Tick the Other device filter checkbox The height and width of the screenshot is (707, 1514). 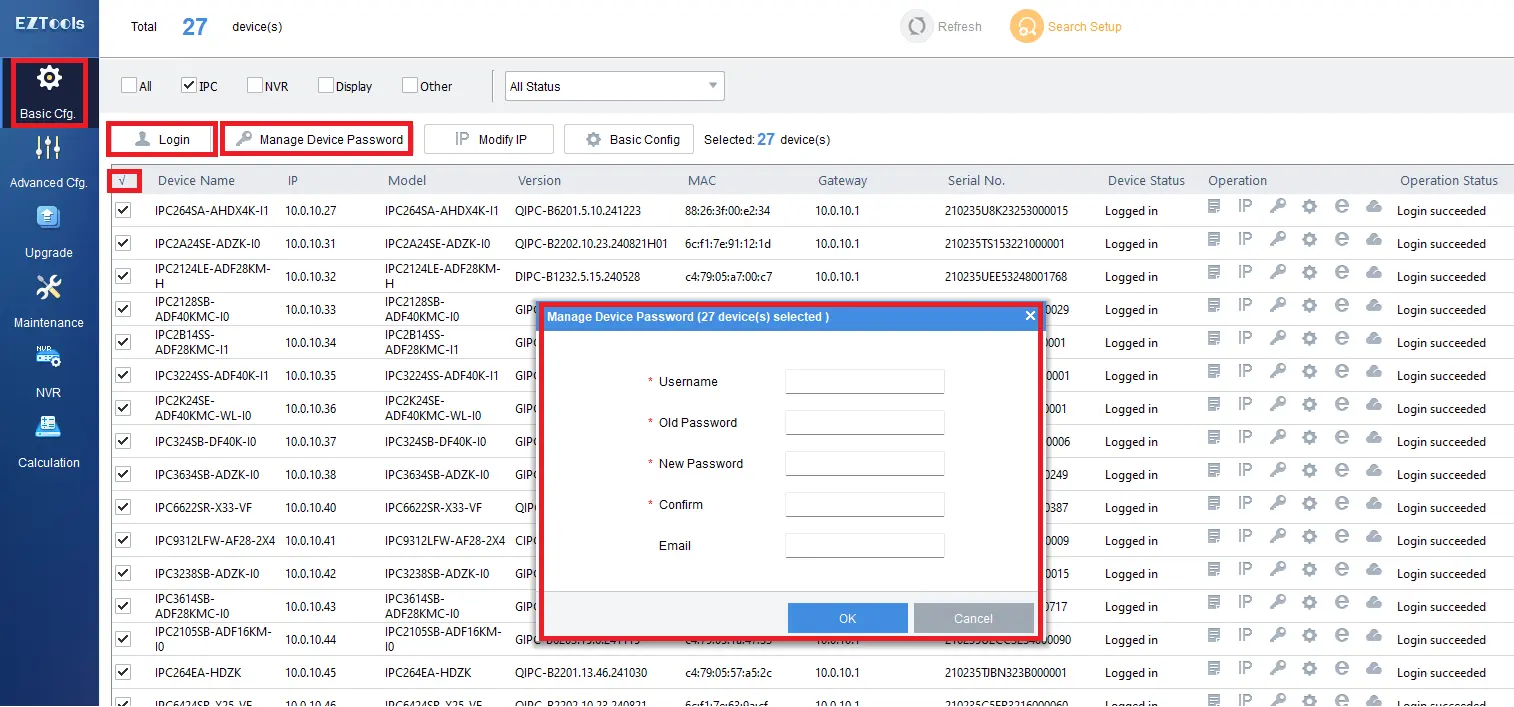tap(410, 86)
